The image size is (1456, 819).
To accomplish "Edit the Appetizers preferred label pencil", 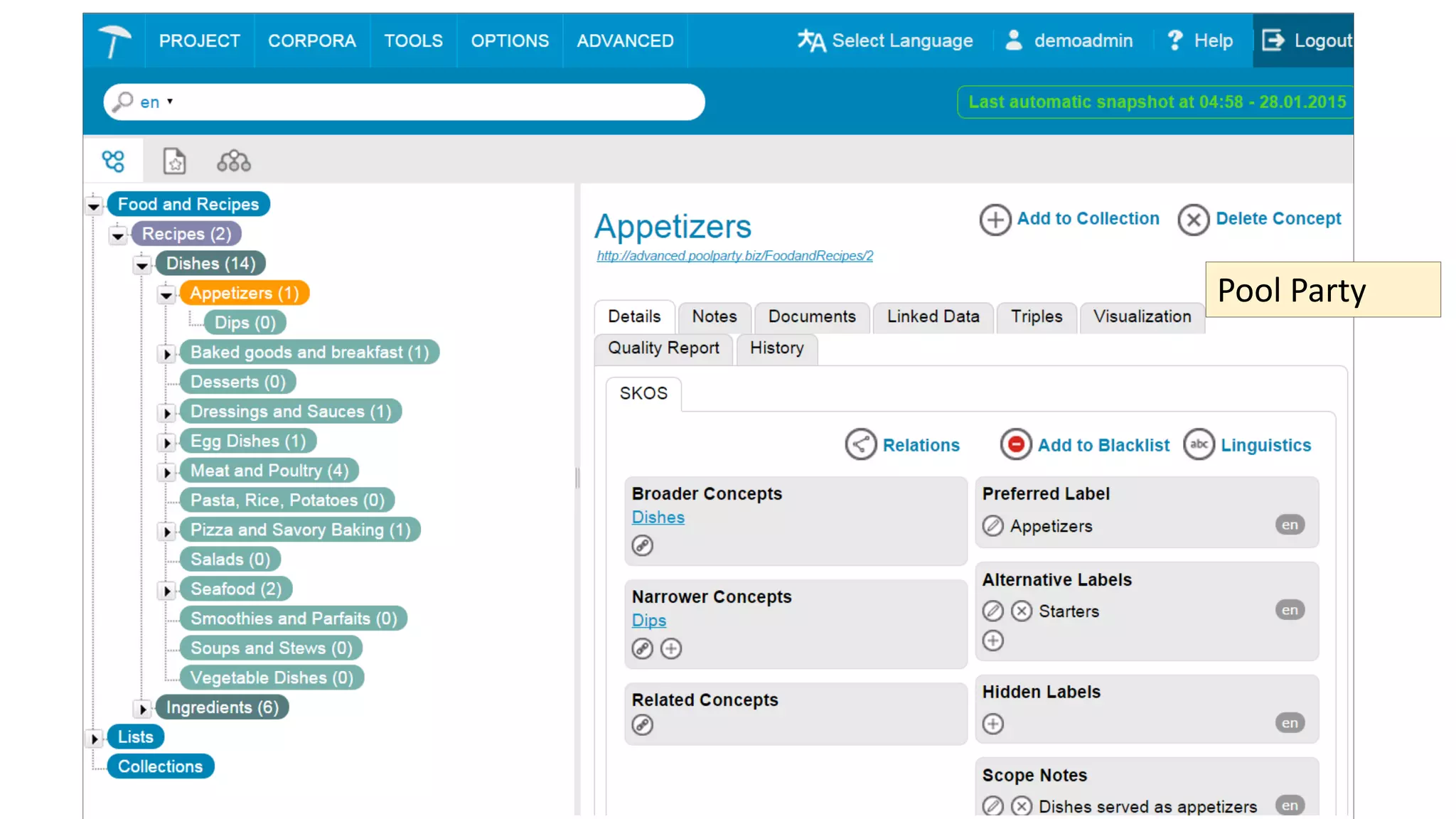I will tap(992, 526).
